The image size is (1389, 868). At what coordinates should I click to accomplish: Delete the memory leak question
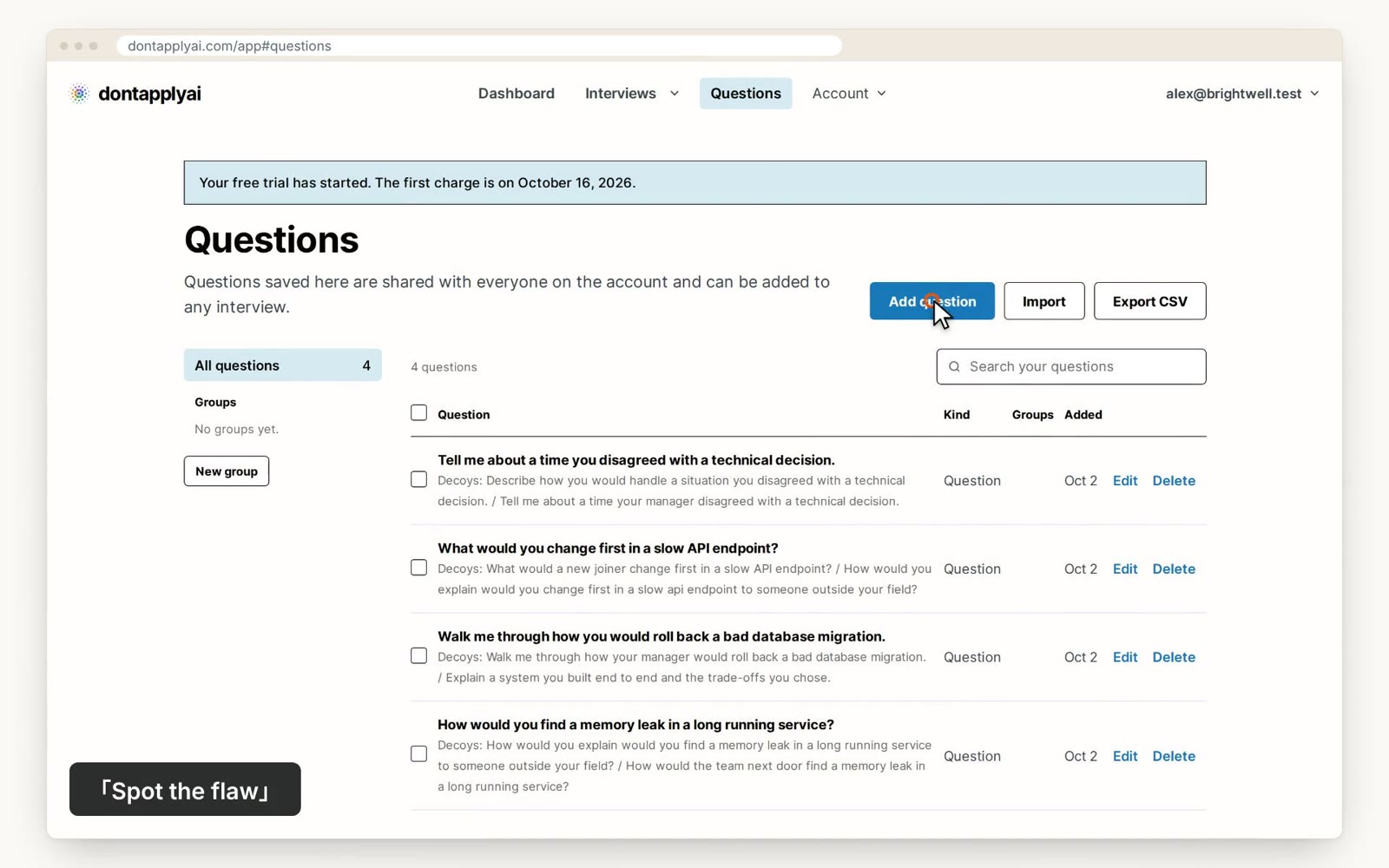pos(1174,756)
